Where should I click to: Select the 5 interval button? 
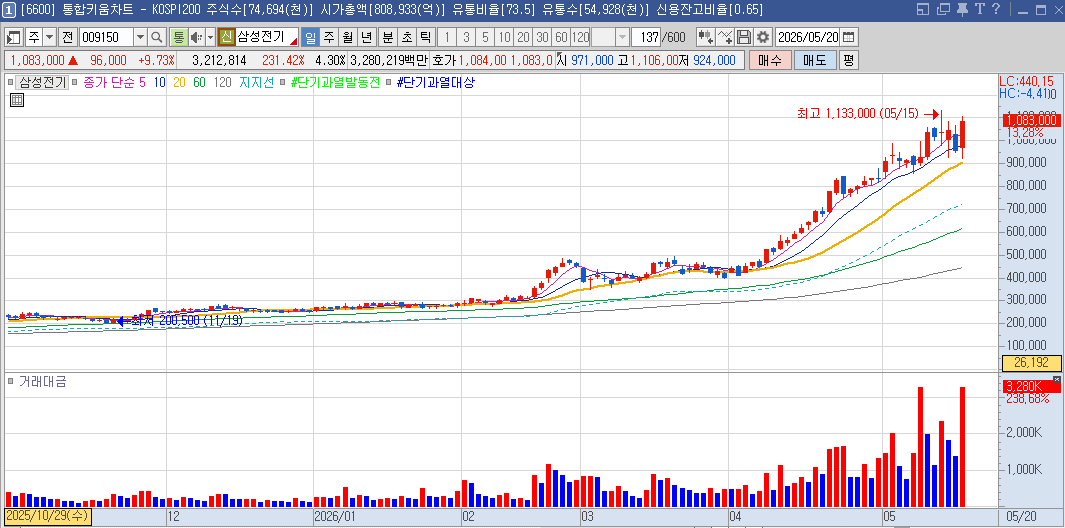(485, 37)
